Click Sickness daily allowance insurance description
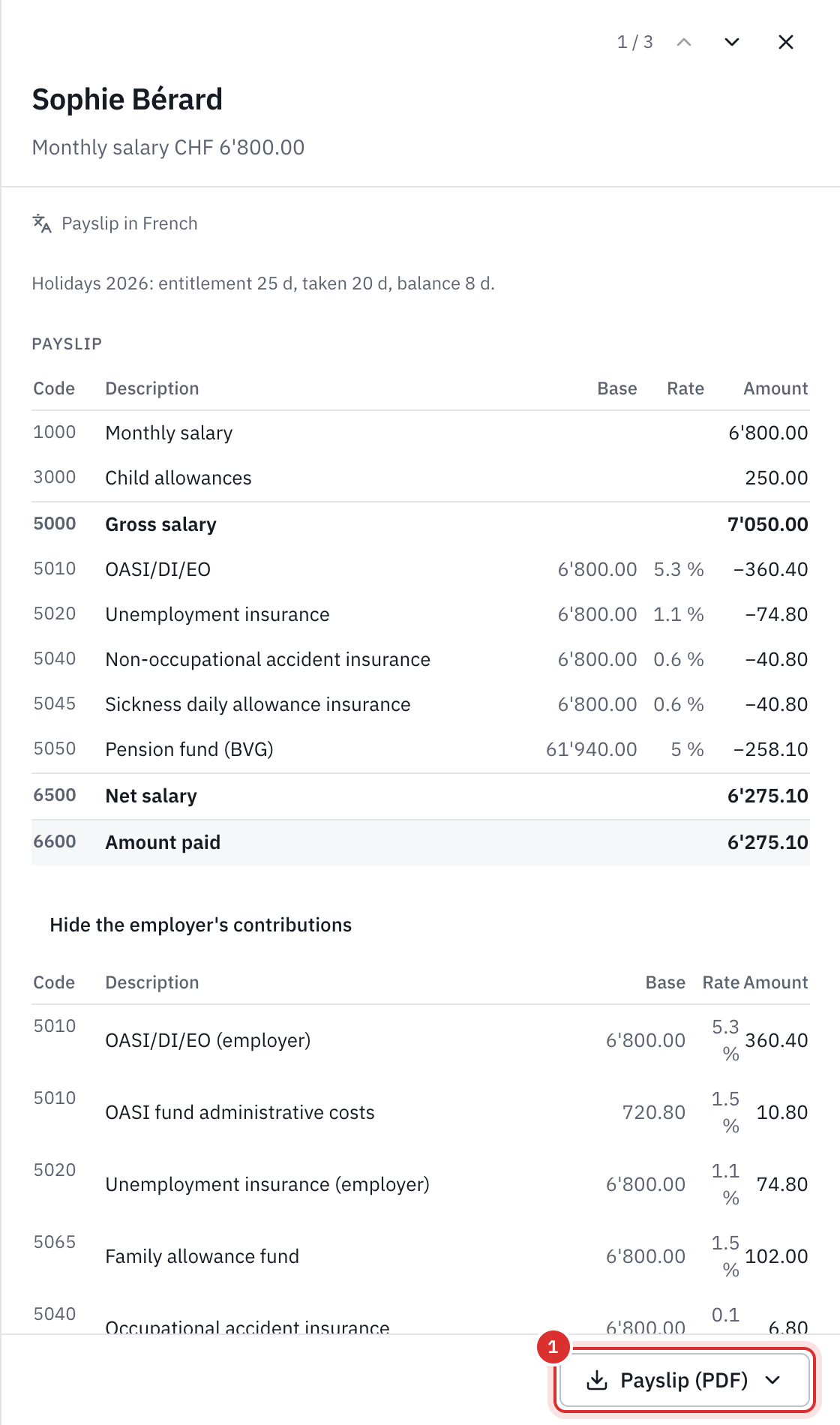 pos(258,704)
